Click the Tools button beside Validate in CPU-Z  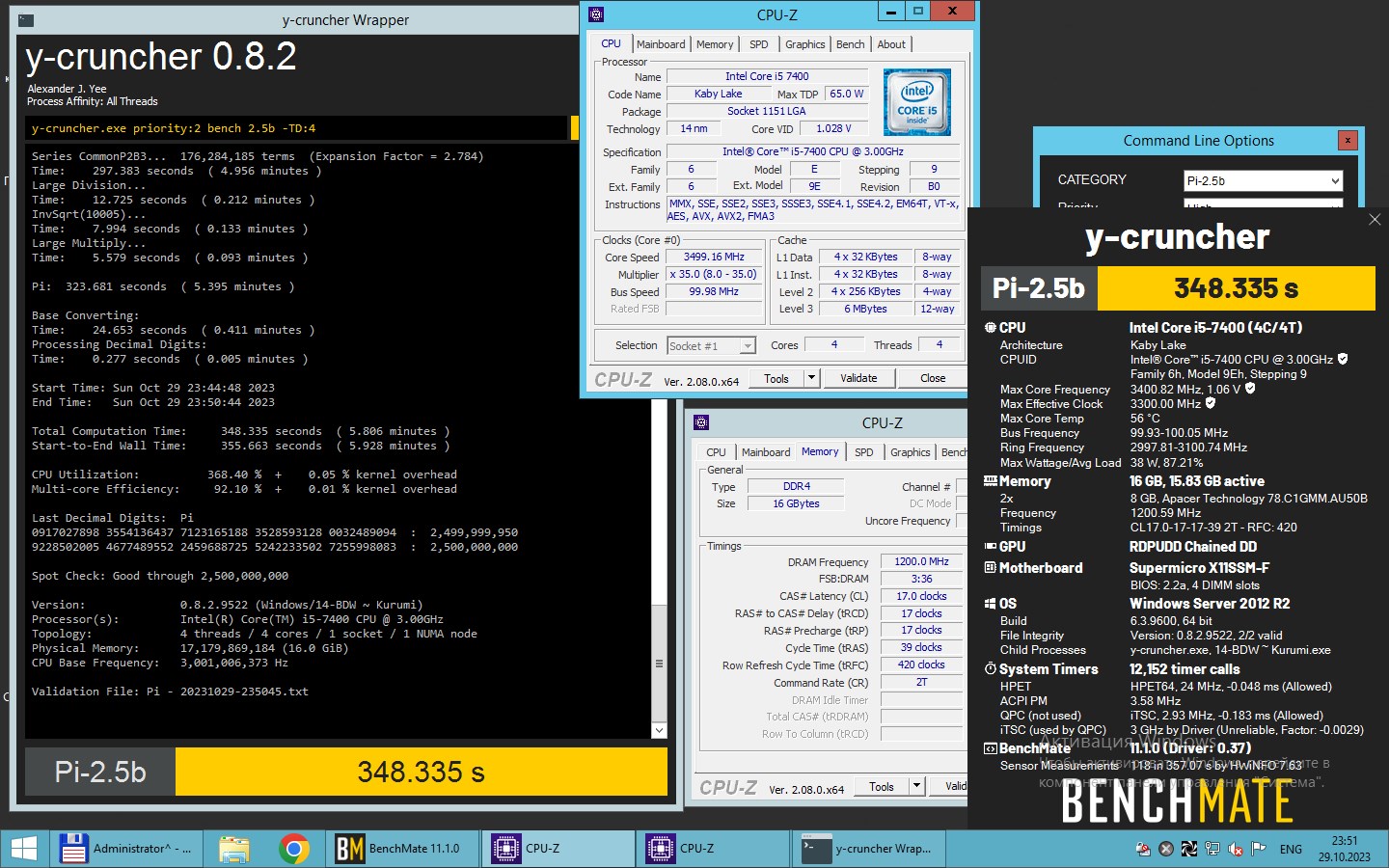point(776,378)
